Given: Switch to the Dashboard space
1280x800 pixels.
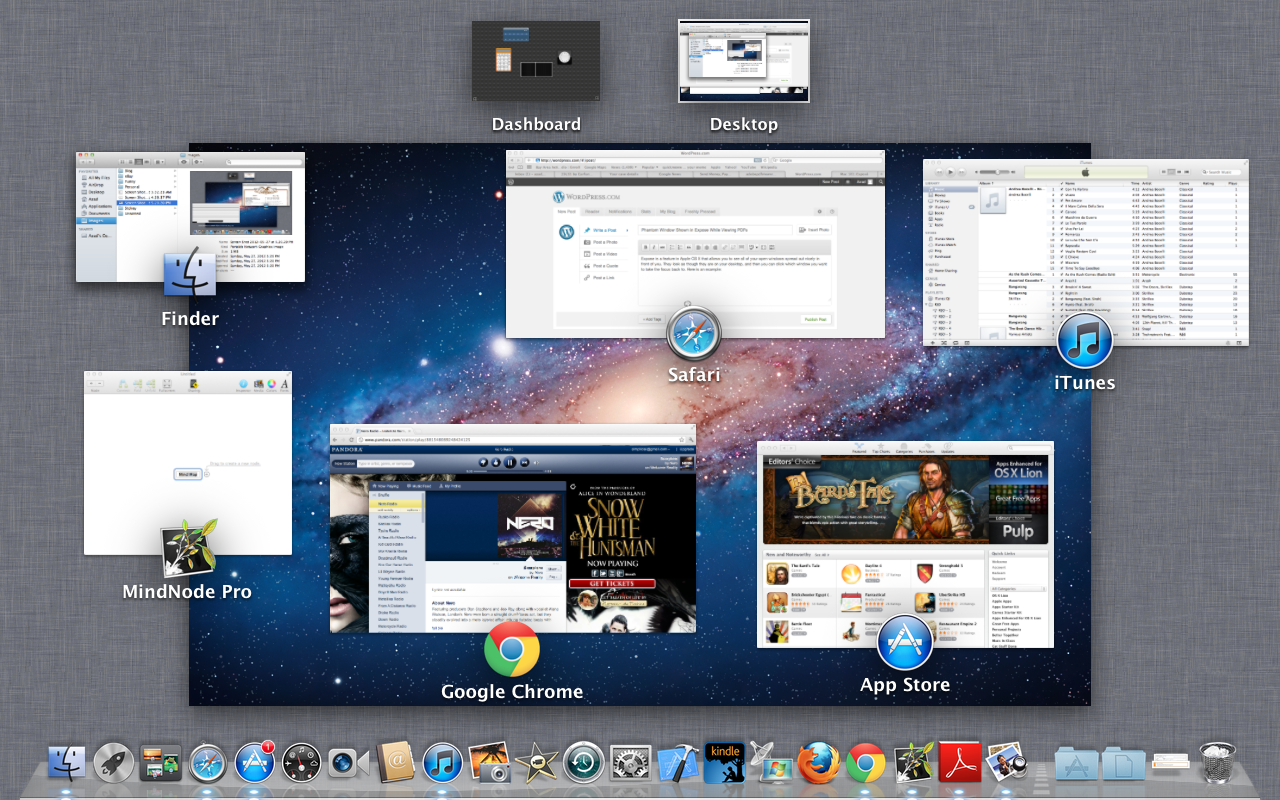Looking at the screenshot, I should pyautogui.click(x=536, y=62).
